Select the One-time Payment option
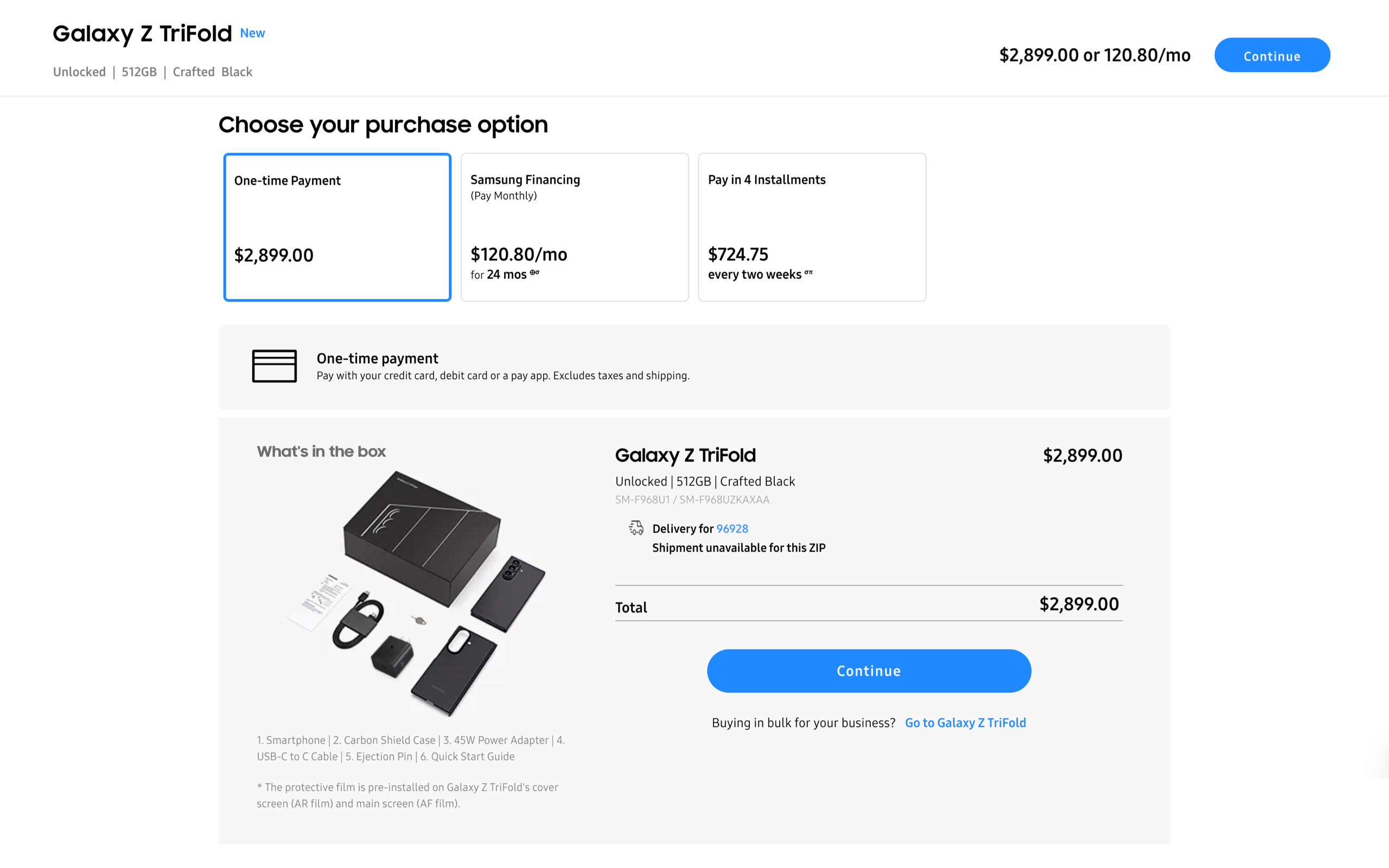The image size is (1389, 868). tap(337, 227)
